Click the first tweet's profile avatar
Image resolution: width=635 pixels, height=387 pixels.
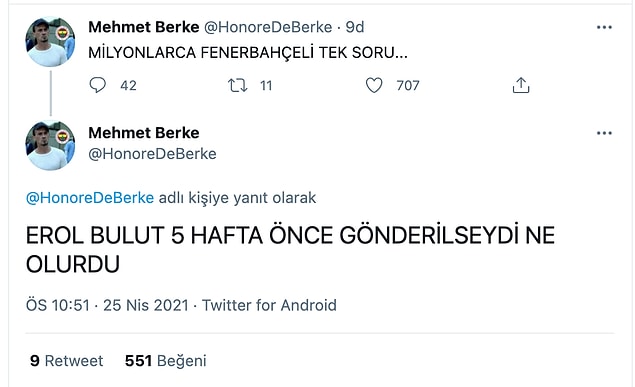(x=50, y=42)
